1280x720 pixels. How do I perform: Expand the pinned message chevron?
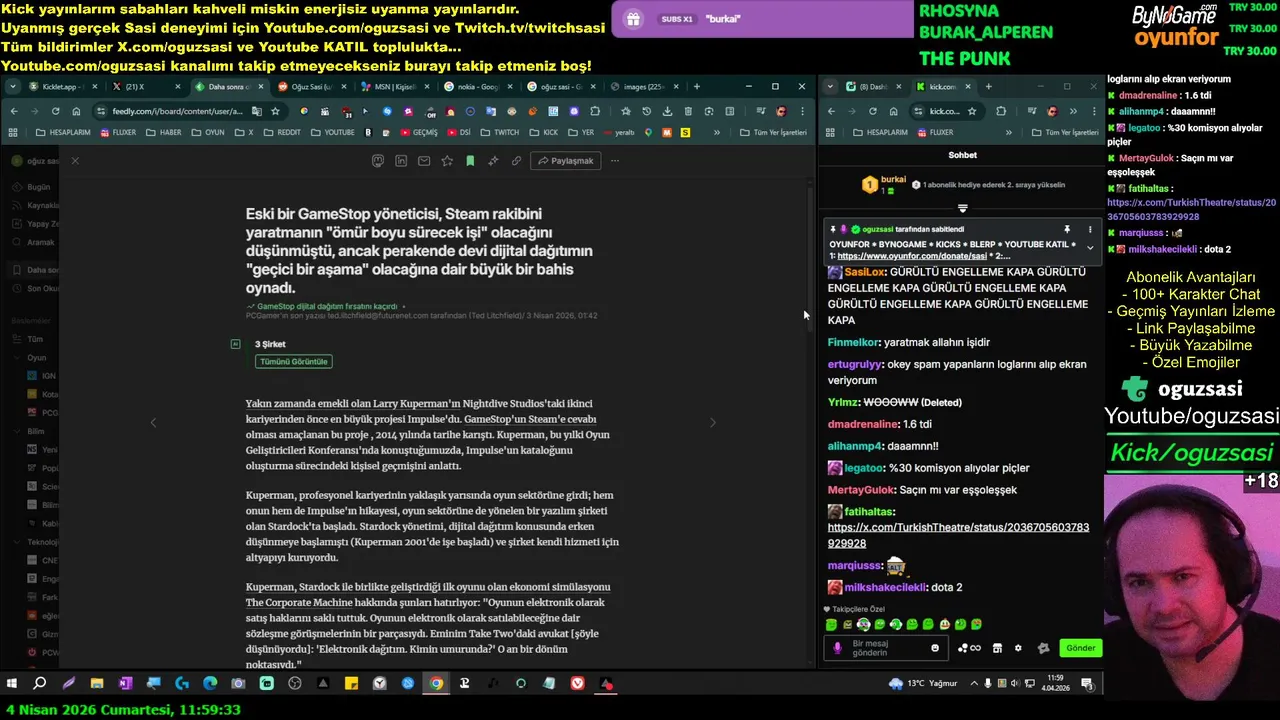(x=1090, y=248)
